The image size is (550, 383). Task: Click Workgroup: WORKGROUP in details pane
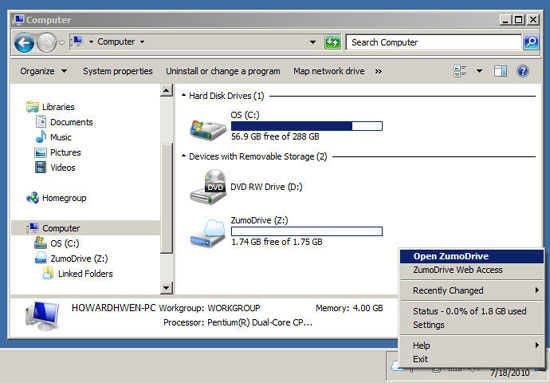pos(209,308)
